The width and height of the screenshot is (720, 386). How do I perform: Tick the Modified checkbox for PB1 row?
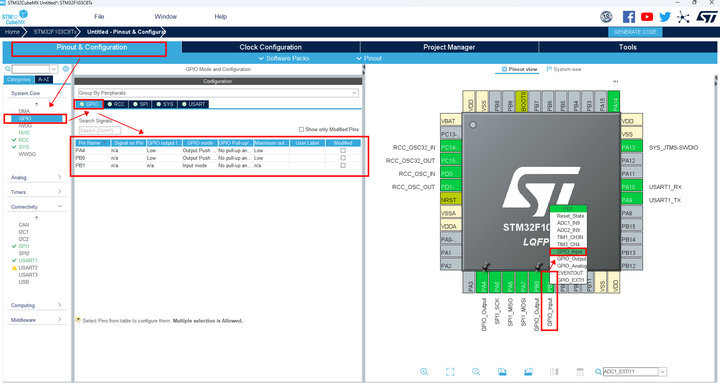pyautogui.click(x=343, y=165)
